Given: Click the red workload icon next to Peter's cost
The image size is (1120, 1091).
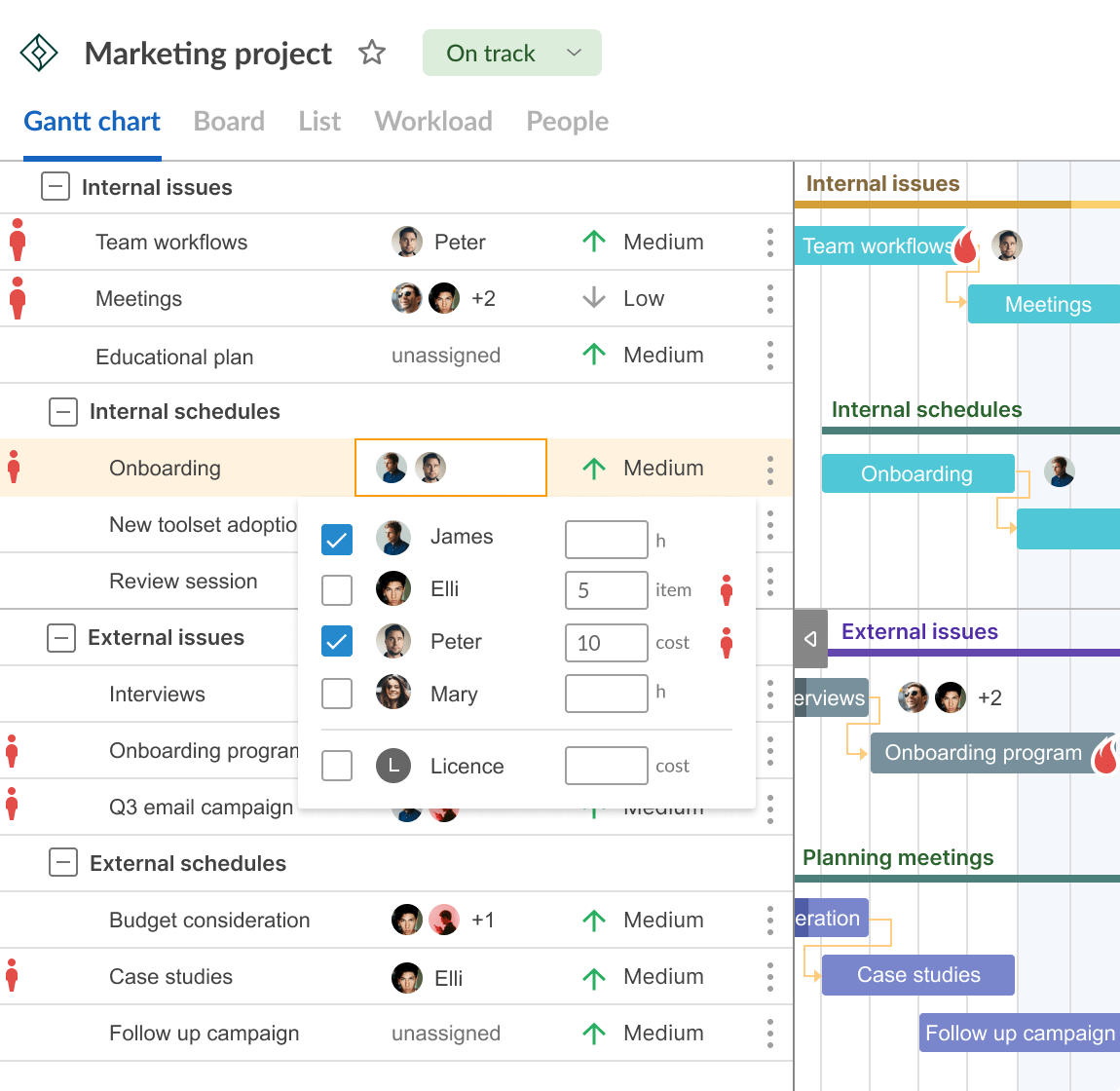Looking at the screenshot, I should click(x=727, y=642).
